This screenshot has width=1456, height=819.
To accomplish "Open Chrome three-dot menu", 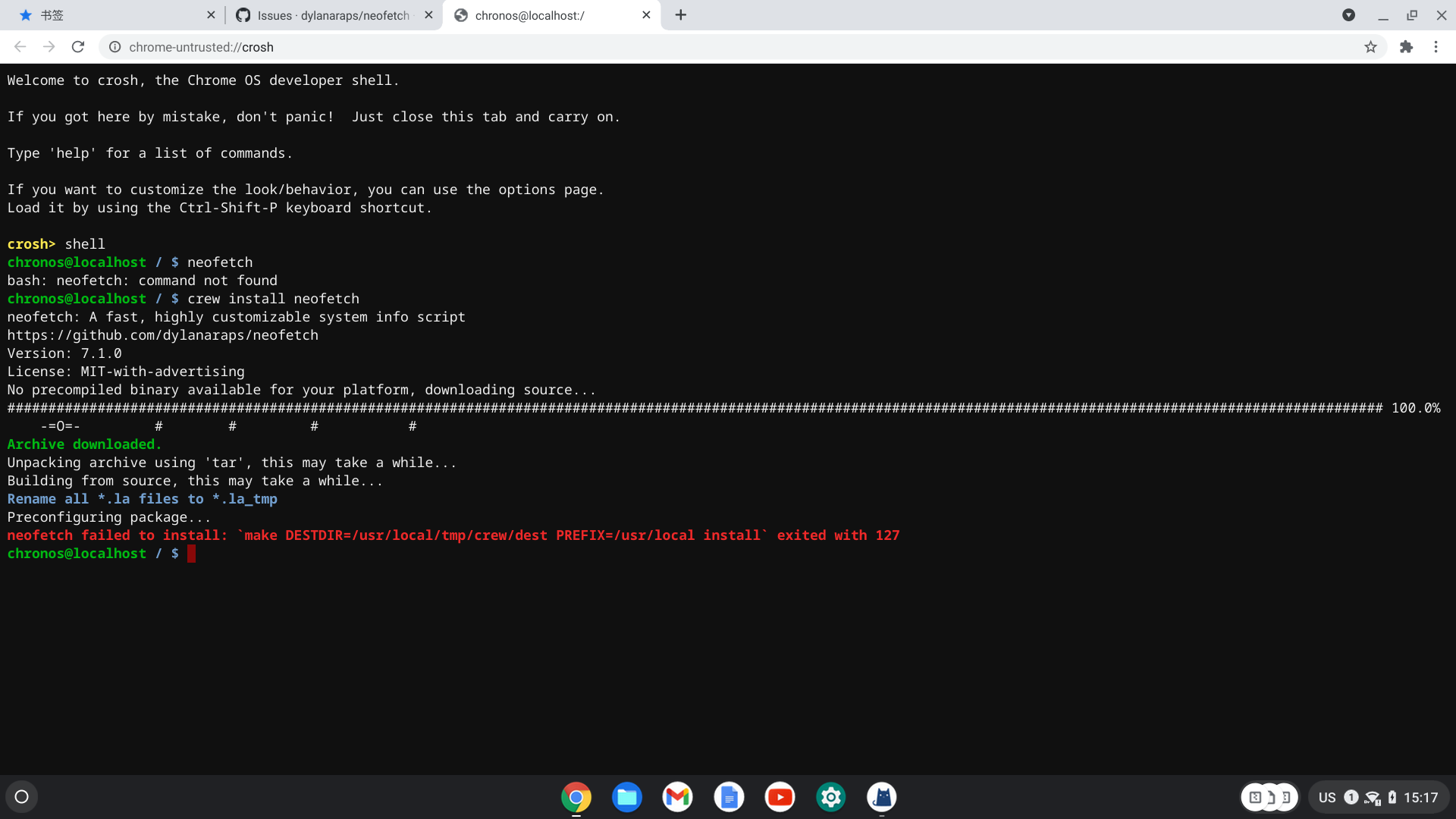I will pos(1436,47).
